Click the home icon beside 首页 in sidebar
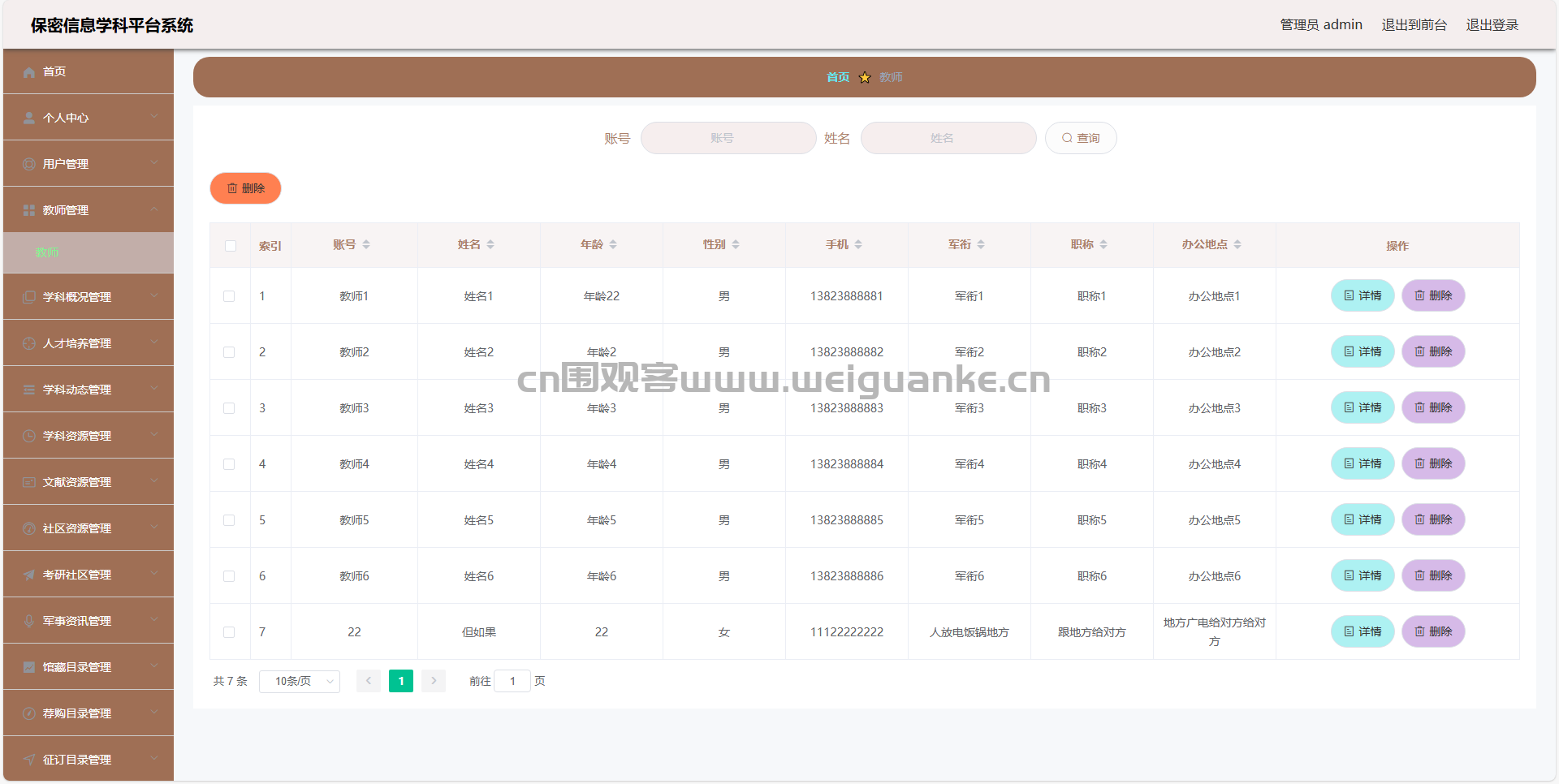The image size is (1559, 784). [x=29, y=72]
